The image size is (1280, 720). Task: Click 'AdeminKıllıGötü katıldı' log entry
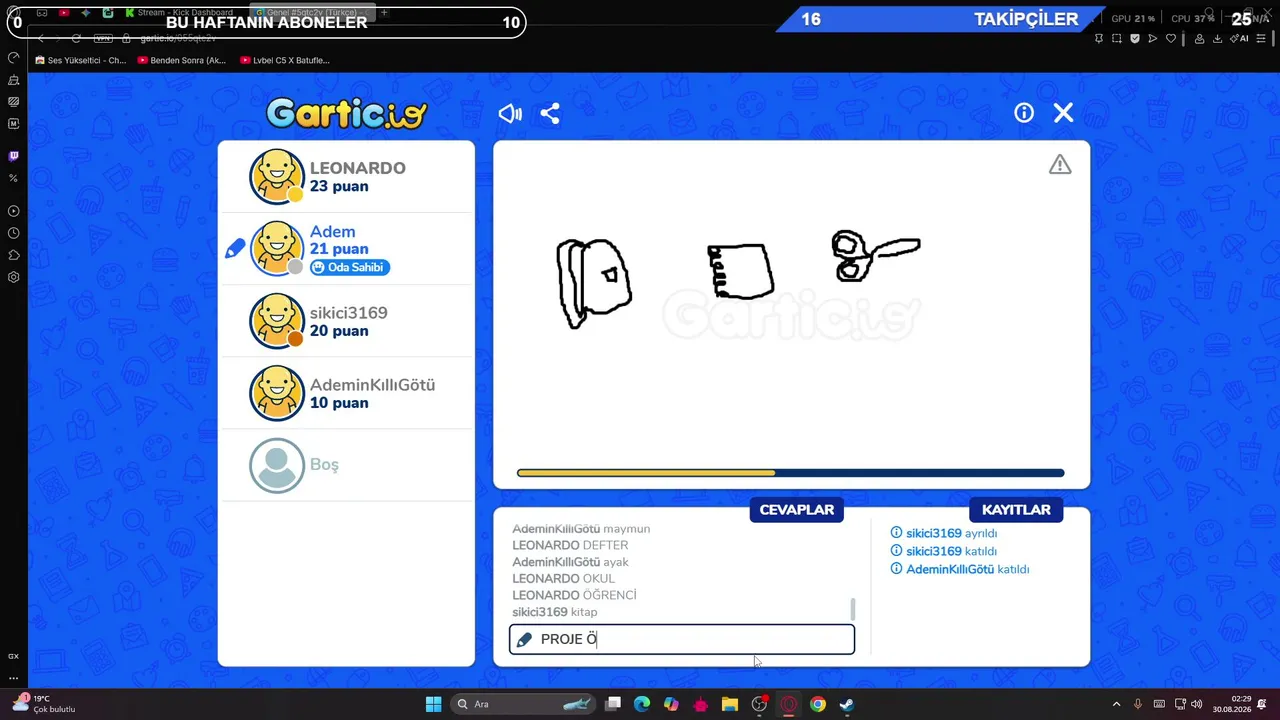click(x=960, y=569)
